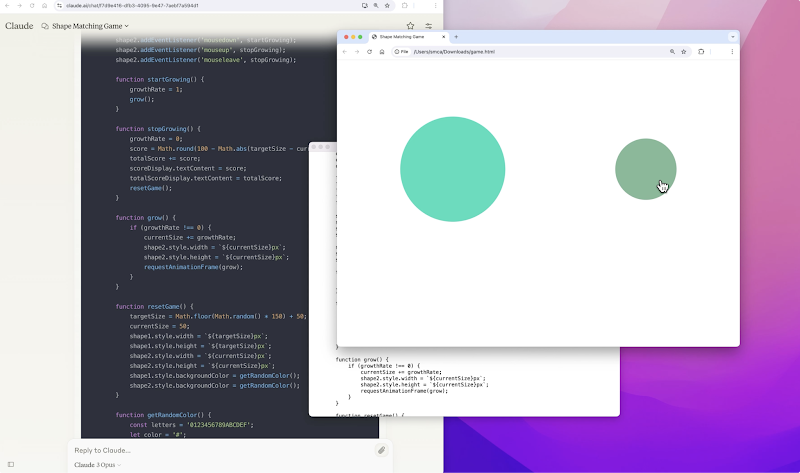Click the zoom magnifier icon in game address bar
The height and width of the screenshot is (473, 800).
click(x=672, y=52)
